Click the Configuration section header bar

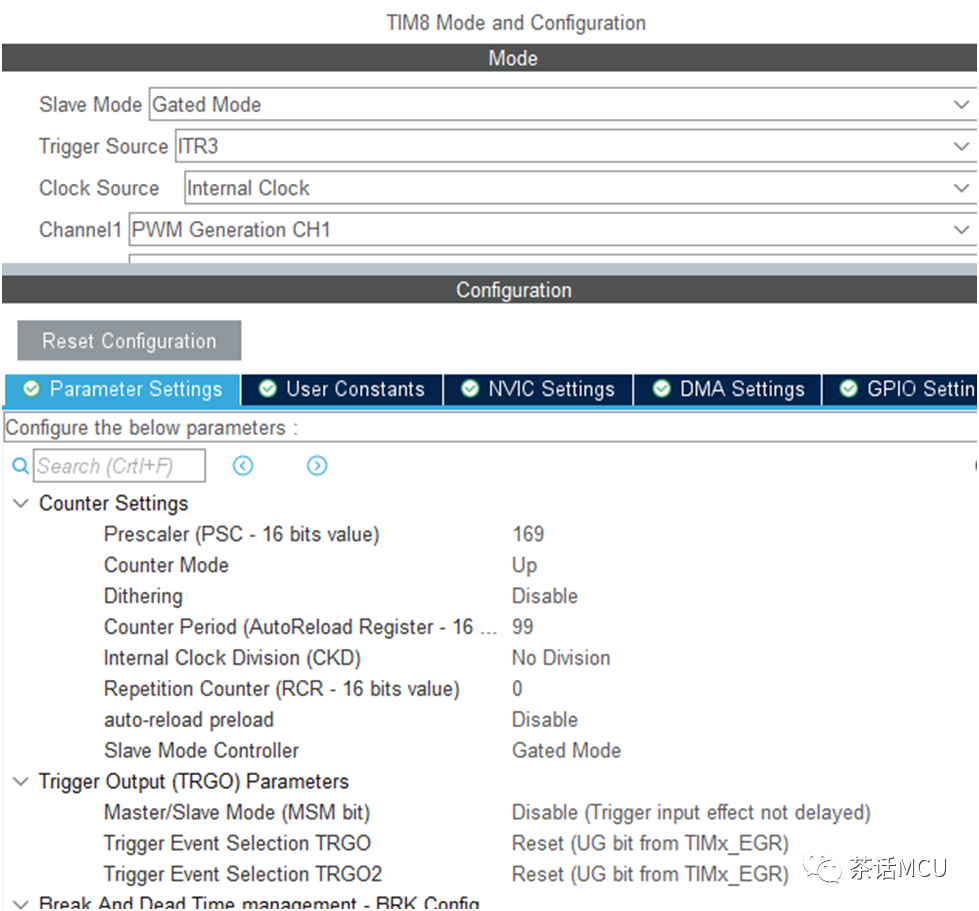point(490,290)
